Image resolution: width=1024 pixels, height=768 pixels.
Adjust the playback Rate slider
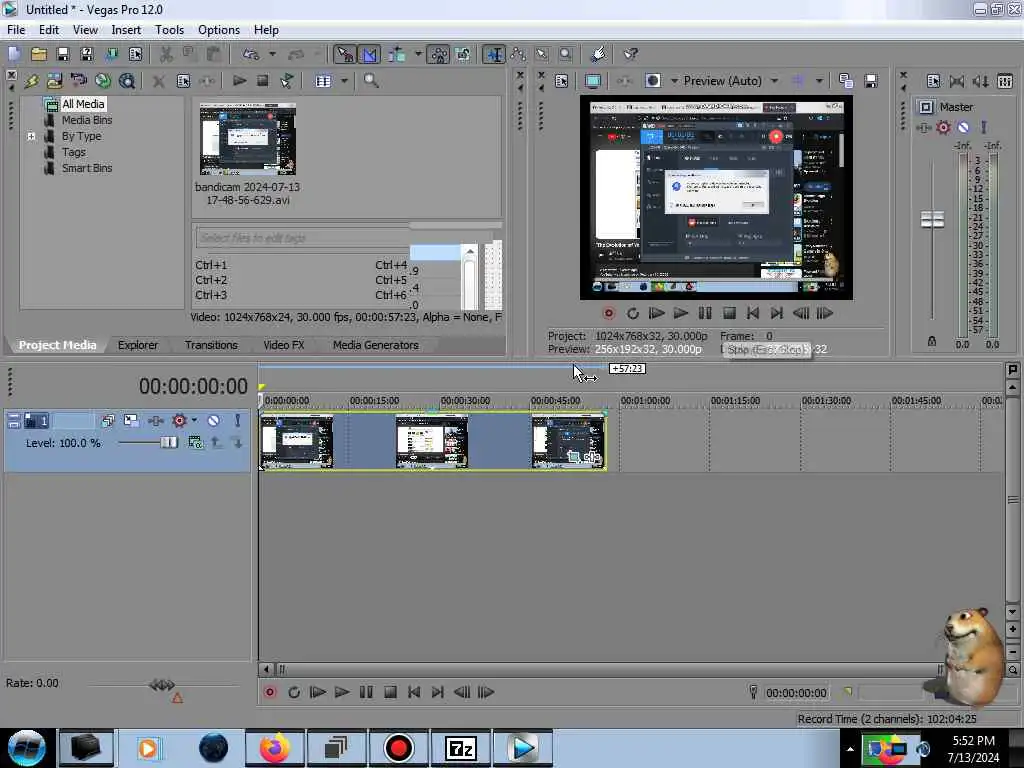162,684
